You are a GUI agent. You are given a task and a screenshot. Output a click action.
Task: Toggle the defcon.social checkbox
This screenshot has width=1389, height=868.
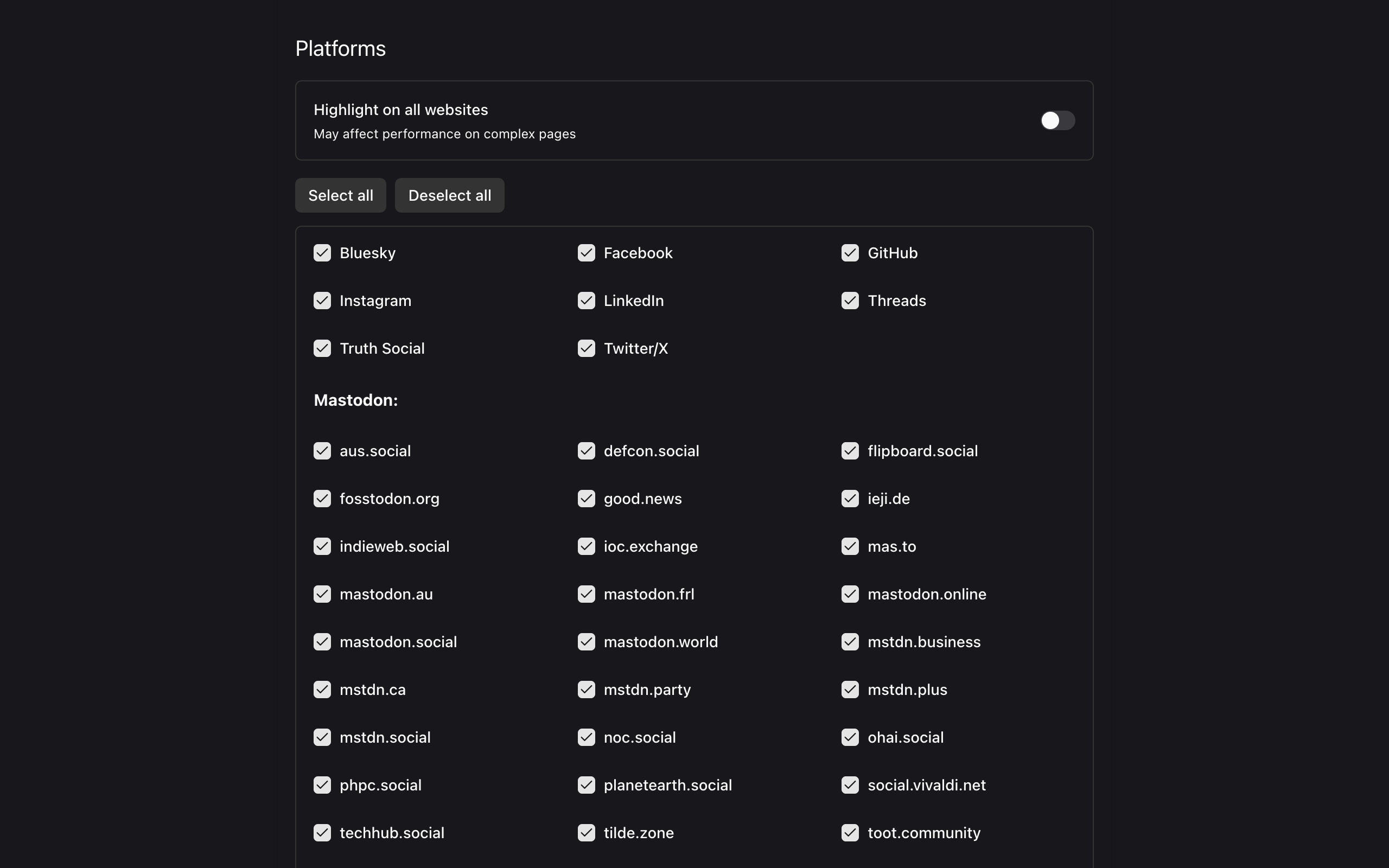[x=586, y=451]
